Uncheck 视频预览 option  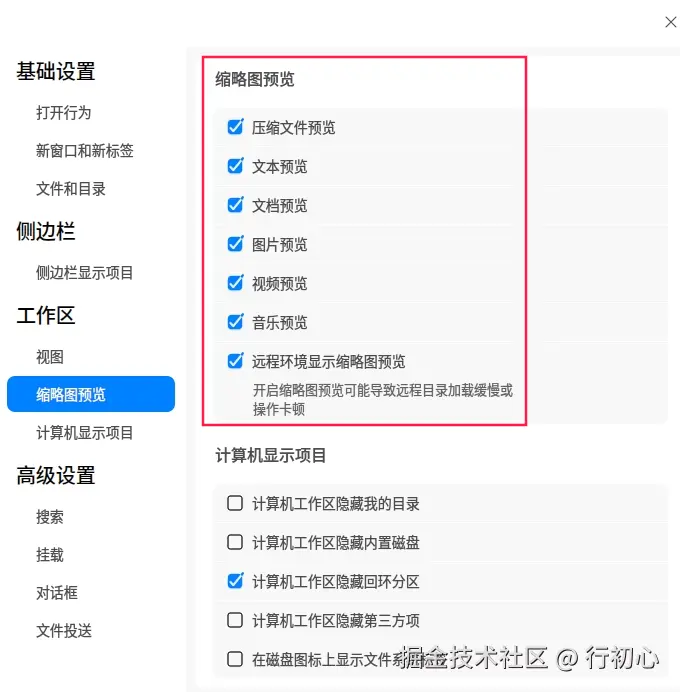pyautogui.click(x=235, y=283)
